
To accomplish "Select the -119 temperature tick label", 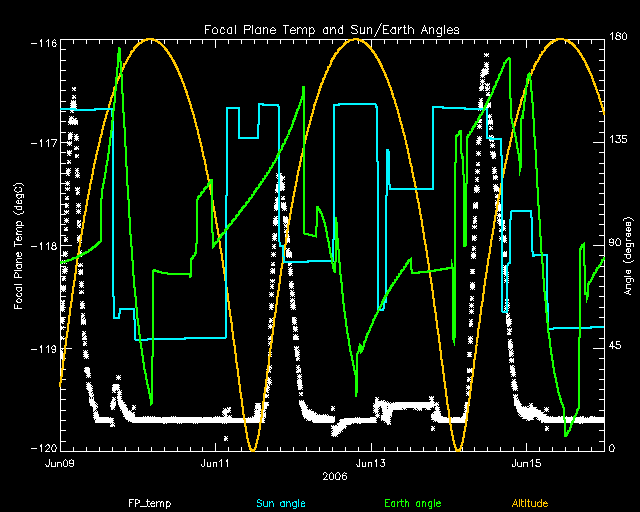I will click(x=41, y=349).
